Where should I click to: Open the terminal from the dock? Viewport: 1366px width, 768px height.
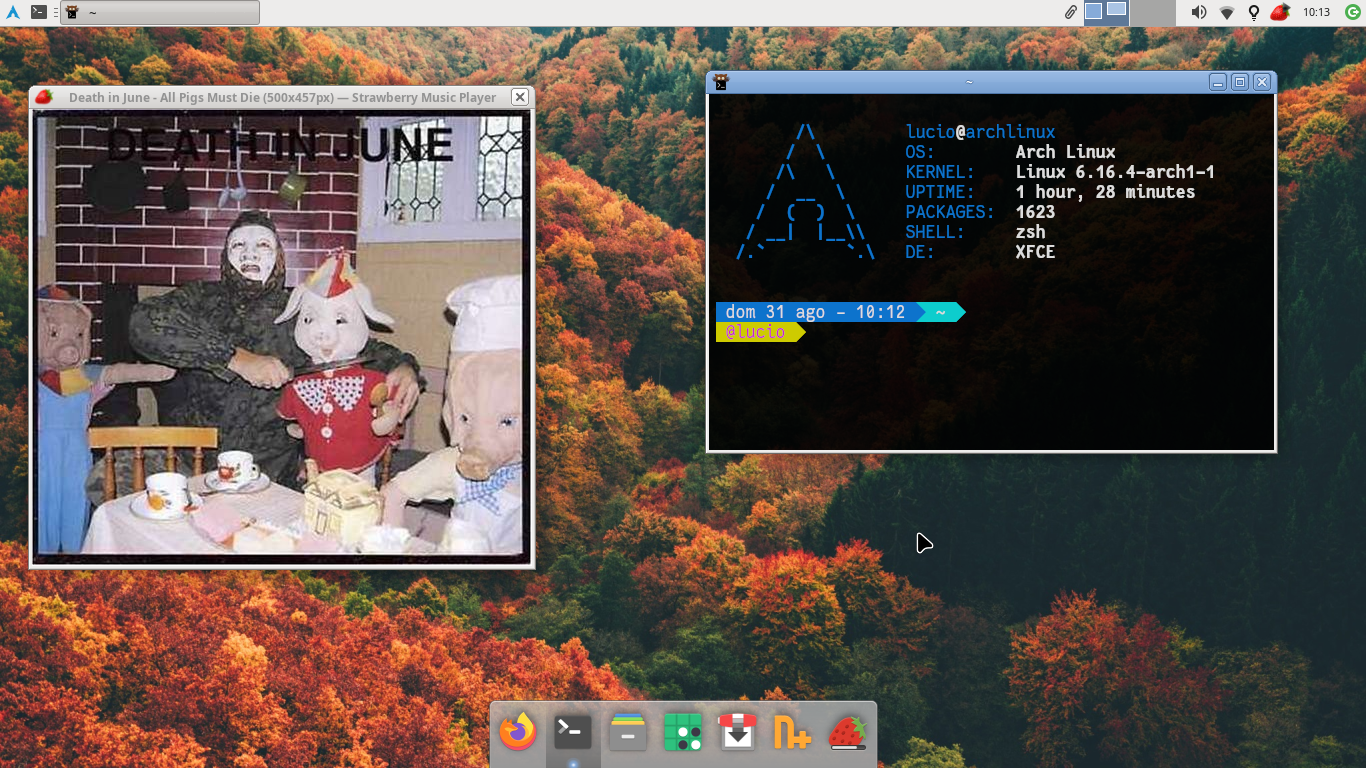click(x=573, y=732)
